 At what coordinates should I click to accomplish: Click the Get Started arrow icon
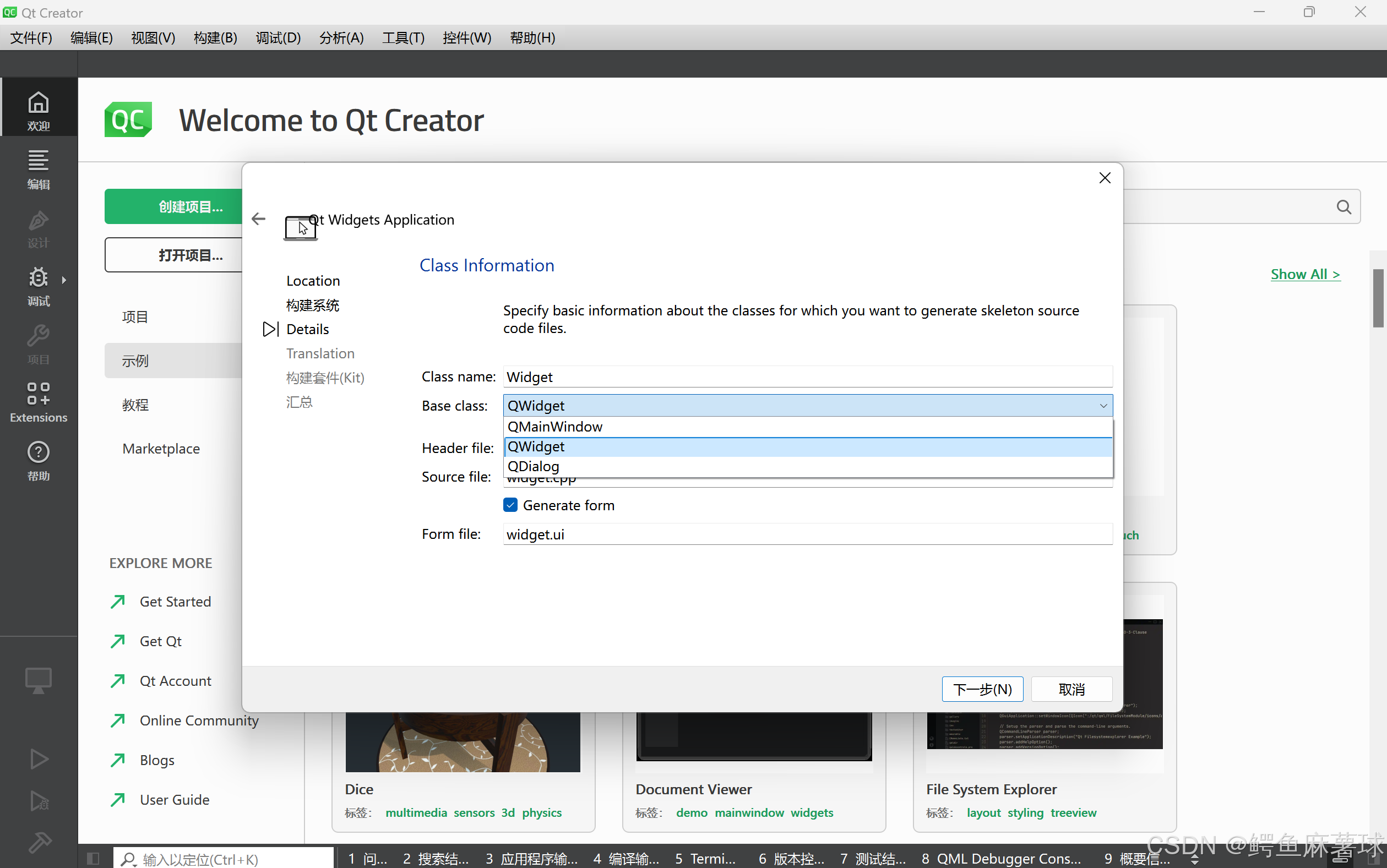click(x=118, y=601)
